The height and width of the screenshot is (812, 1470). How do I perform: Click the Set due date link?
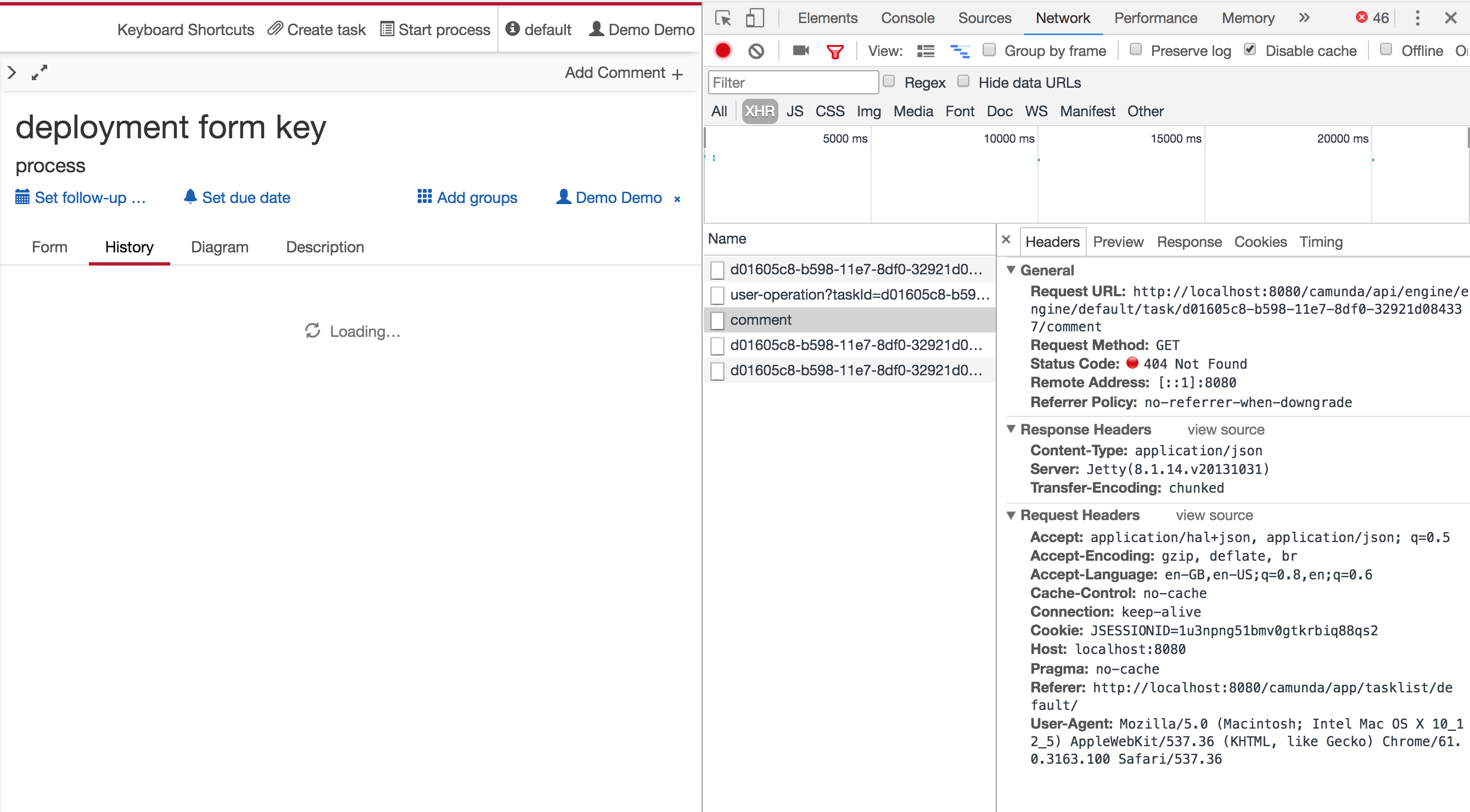(246, 198)
